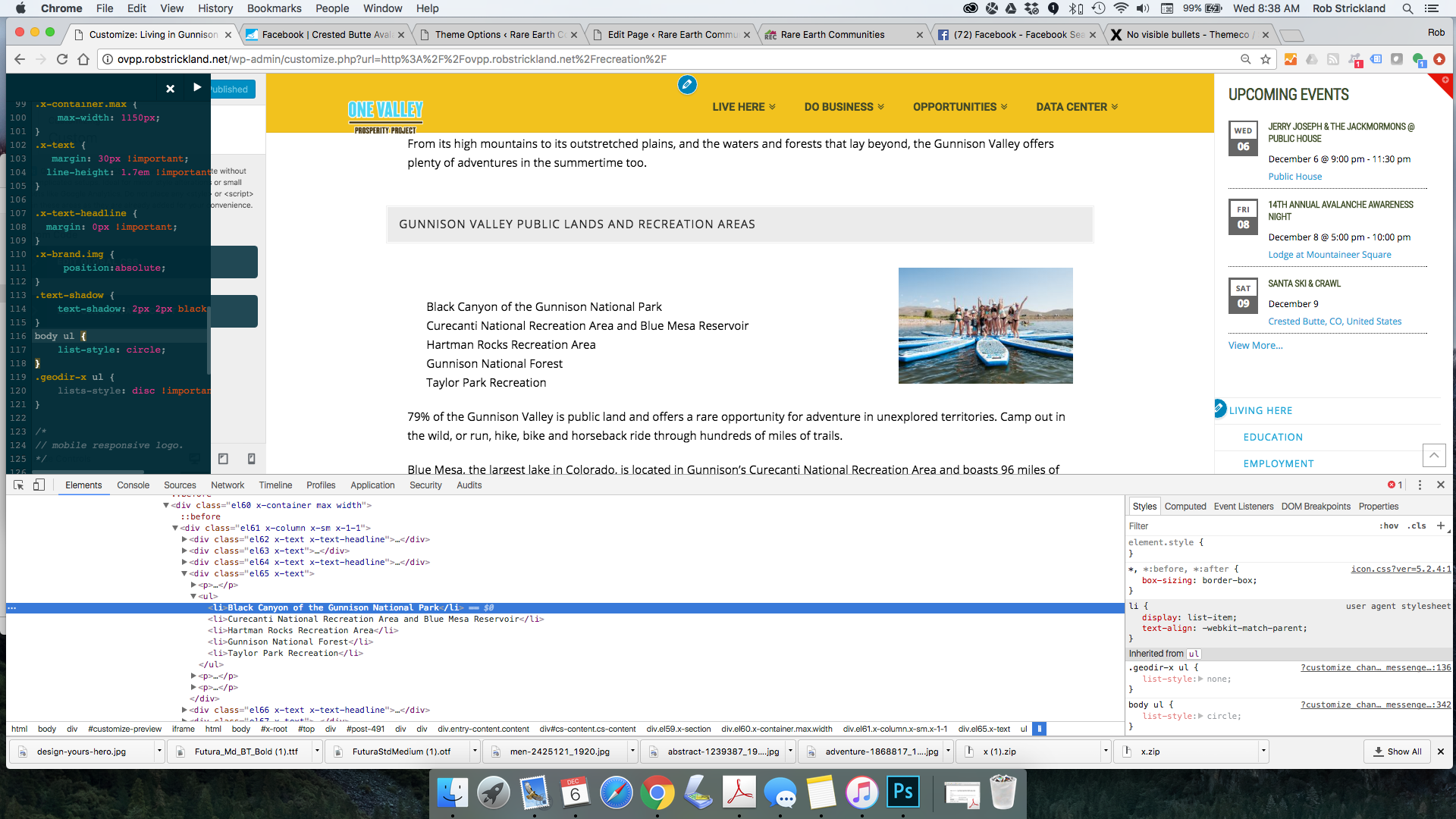The height and width of the screenshot is (819, 1456).
Task: Switch the customizer preview to tablet size
Action: point(223,459)
